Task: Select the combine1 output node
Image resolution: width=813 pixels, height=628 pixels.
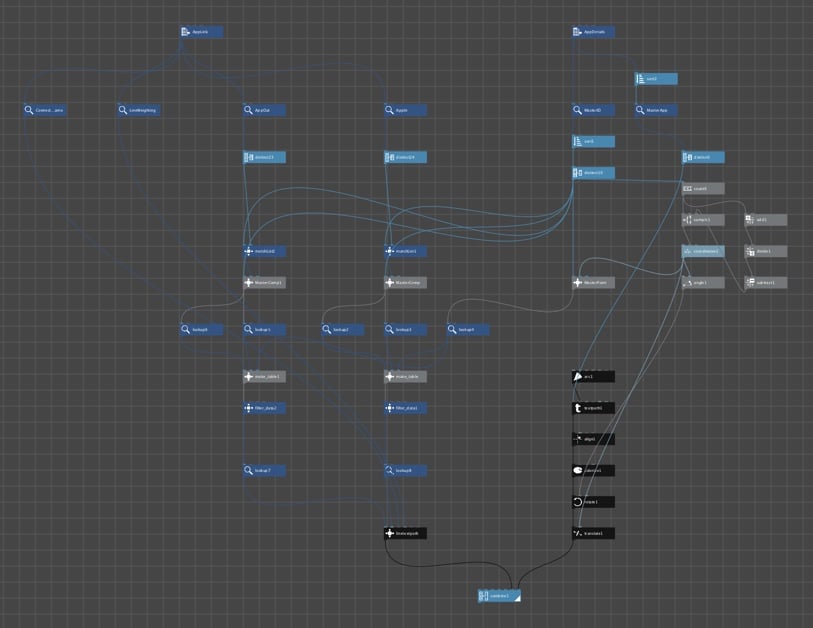Action: [x=499, y=596]
